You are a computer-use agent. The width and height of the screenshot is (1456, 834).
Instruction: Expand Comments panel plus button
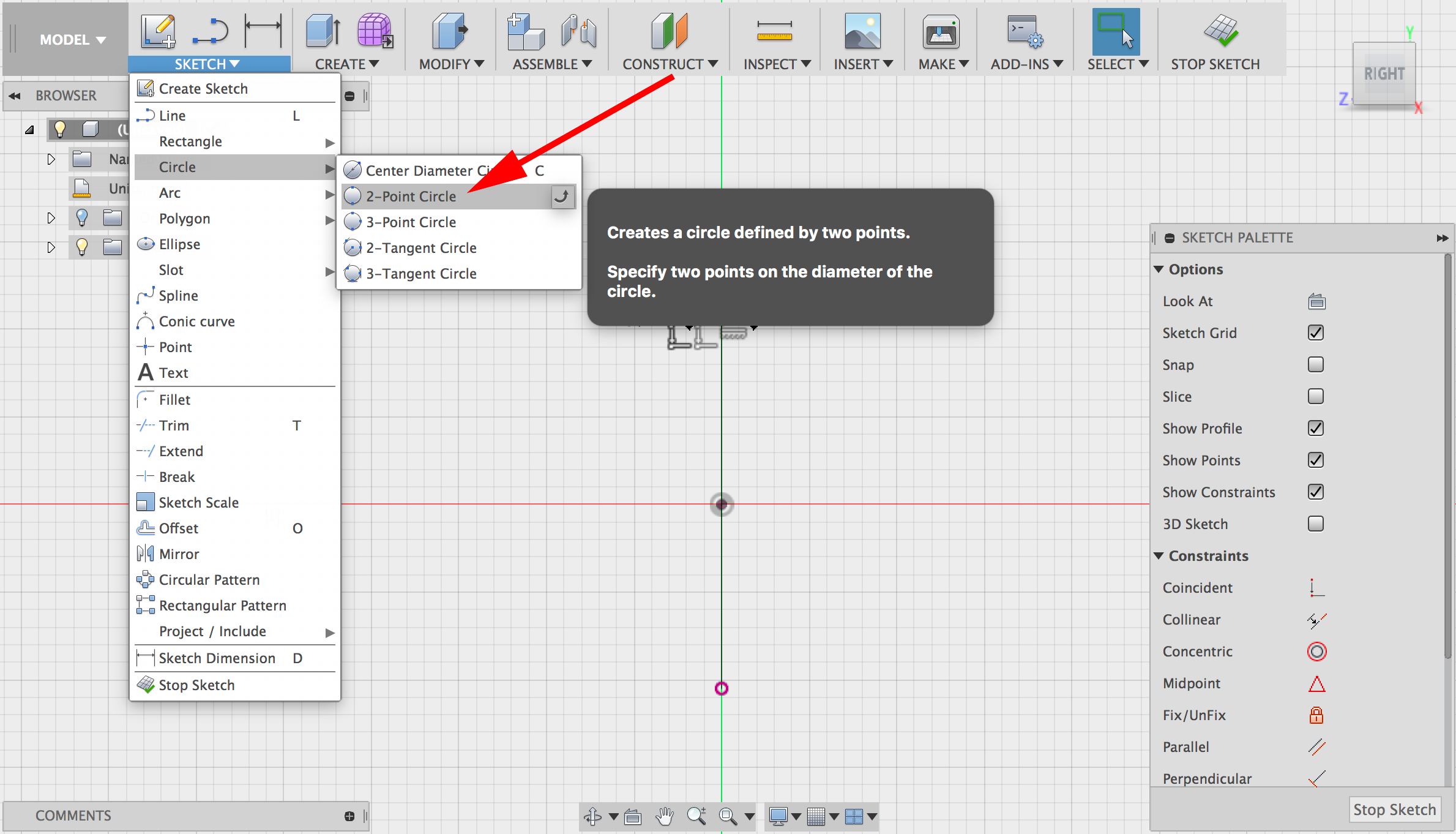[349, 816]
